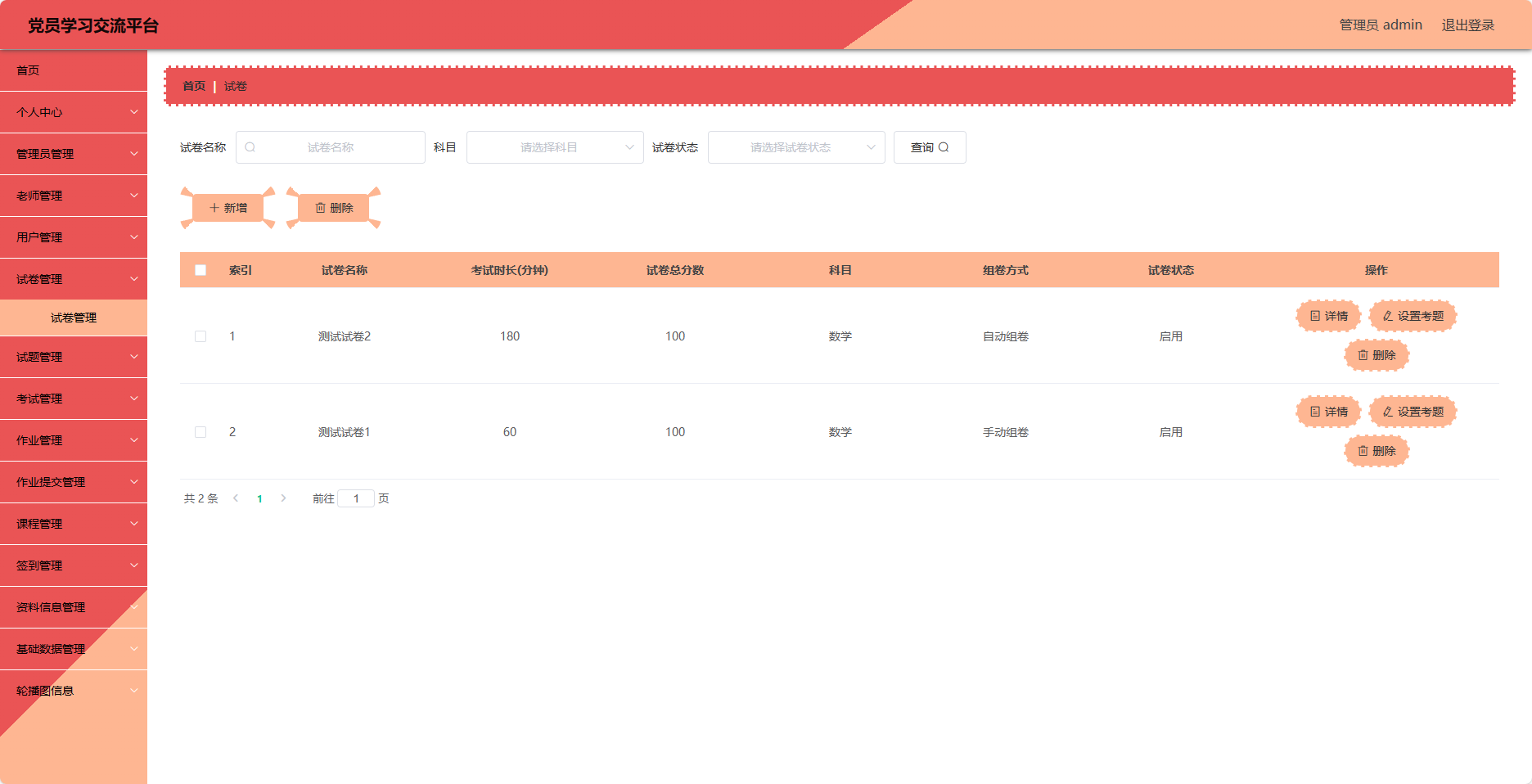The image size is (1532, 784).
Task: Click the 考试时长(分钟) column header
Action: tap(510, 270)
